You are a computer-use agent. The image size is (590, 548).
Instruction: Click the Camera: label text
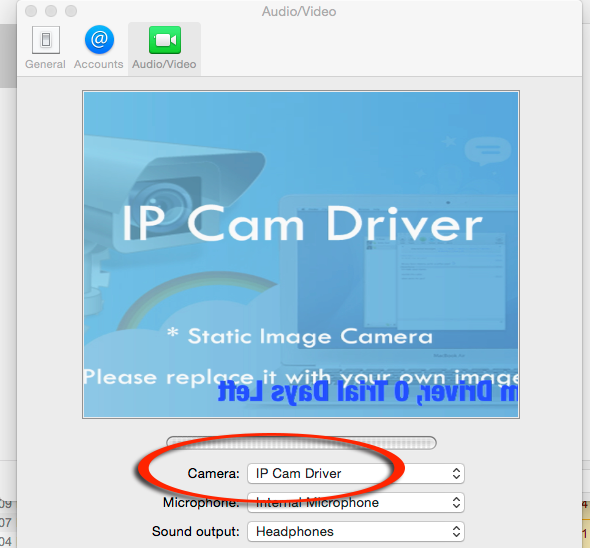click(213, 473)
